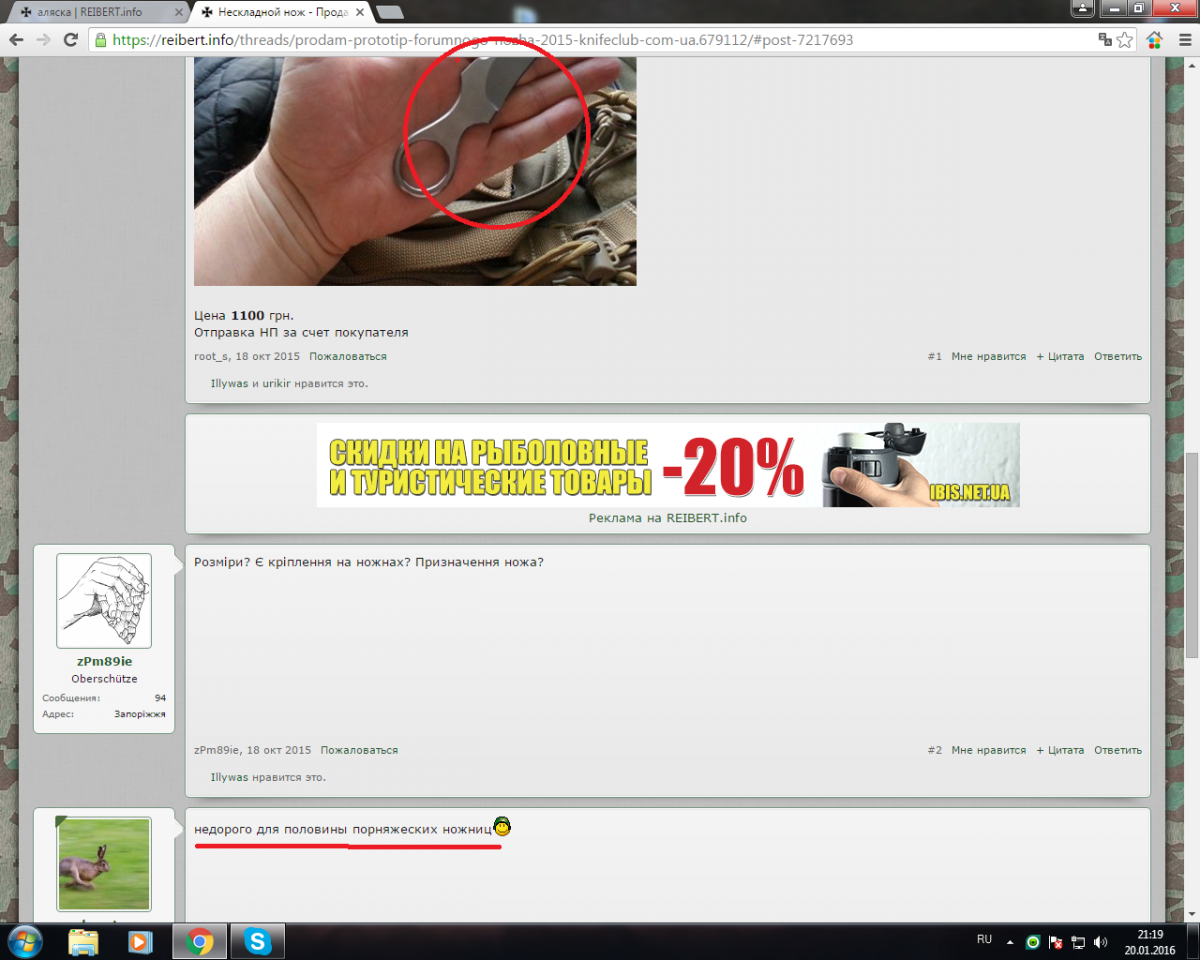Open the 18 окт 2015 date of post #1
Screen dimensions: 1200x960
[268, 357]
